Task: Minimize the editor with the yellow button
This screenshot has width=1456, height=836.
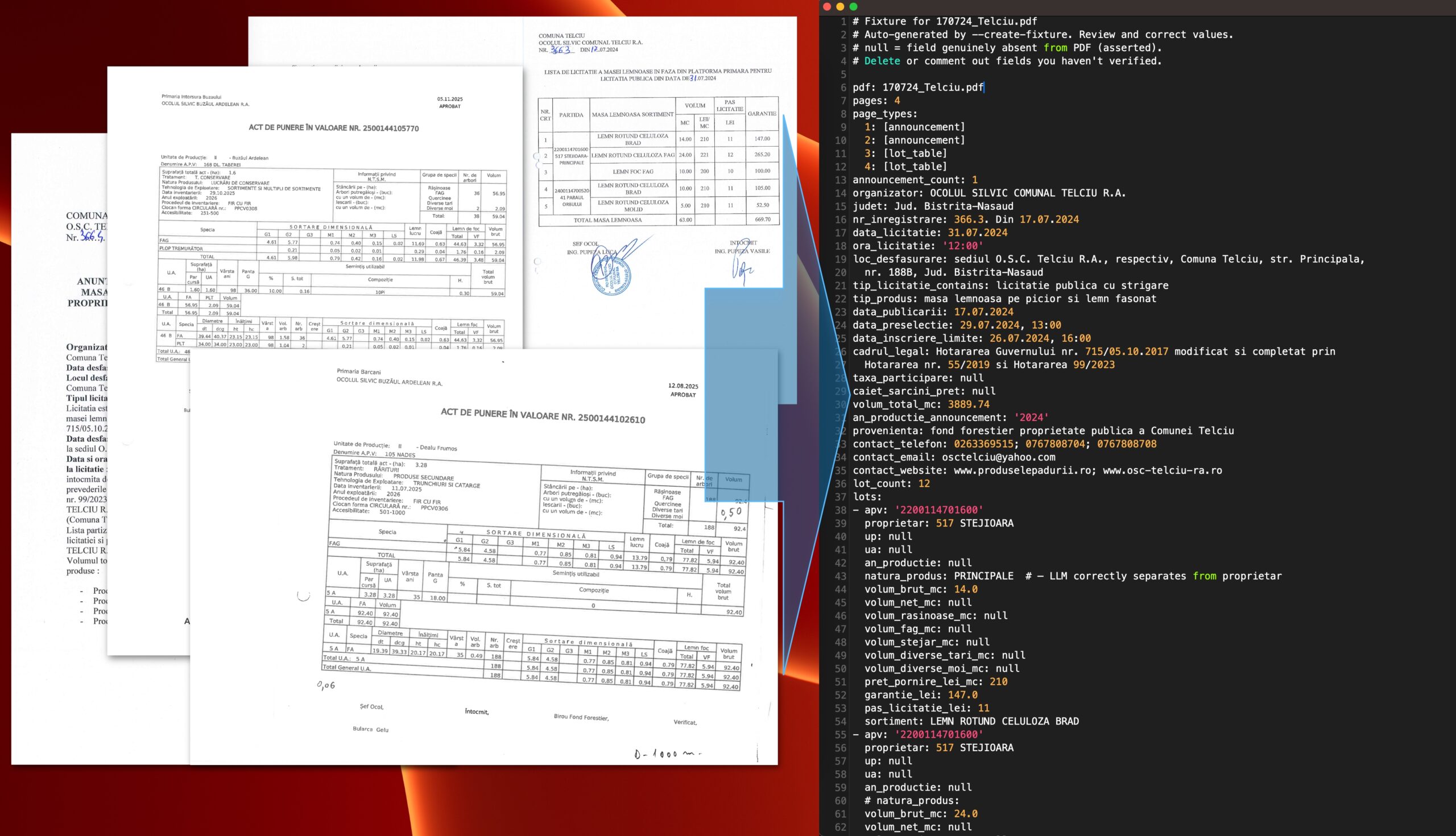Action: [840, 7]
